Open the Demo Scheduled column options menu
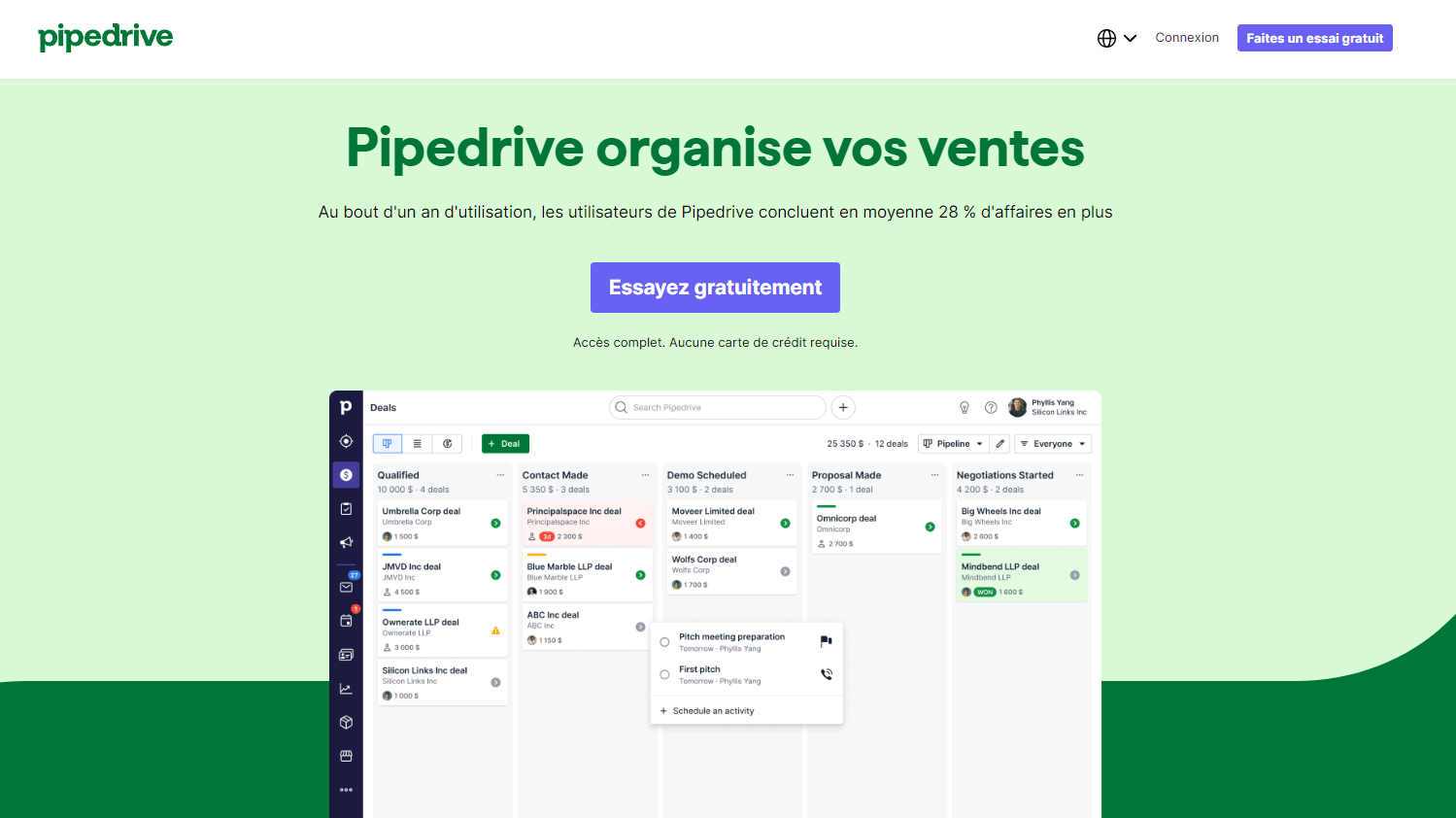The width and height of the screenshot is (1456, 818). (790, 475)
